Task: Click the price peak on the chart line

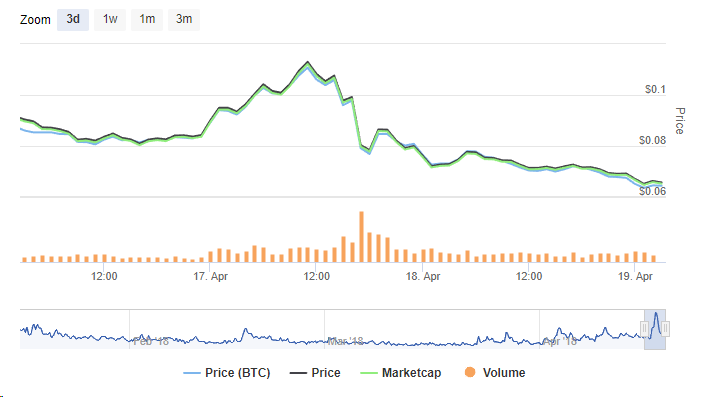Action: (308, 63)
